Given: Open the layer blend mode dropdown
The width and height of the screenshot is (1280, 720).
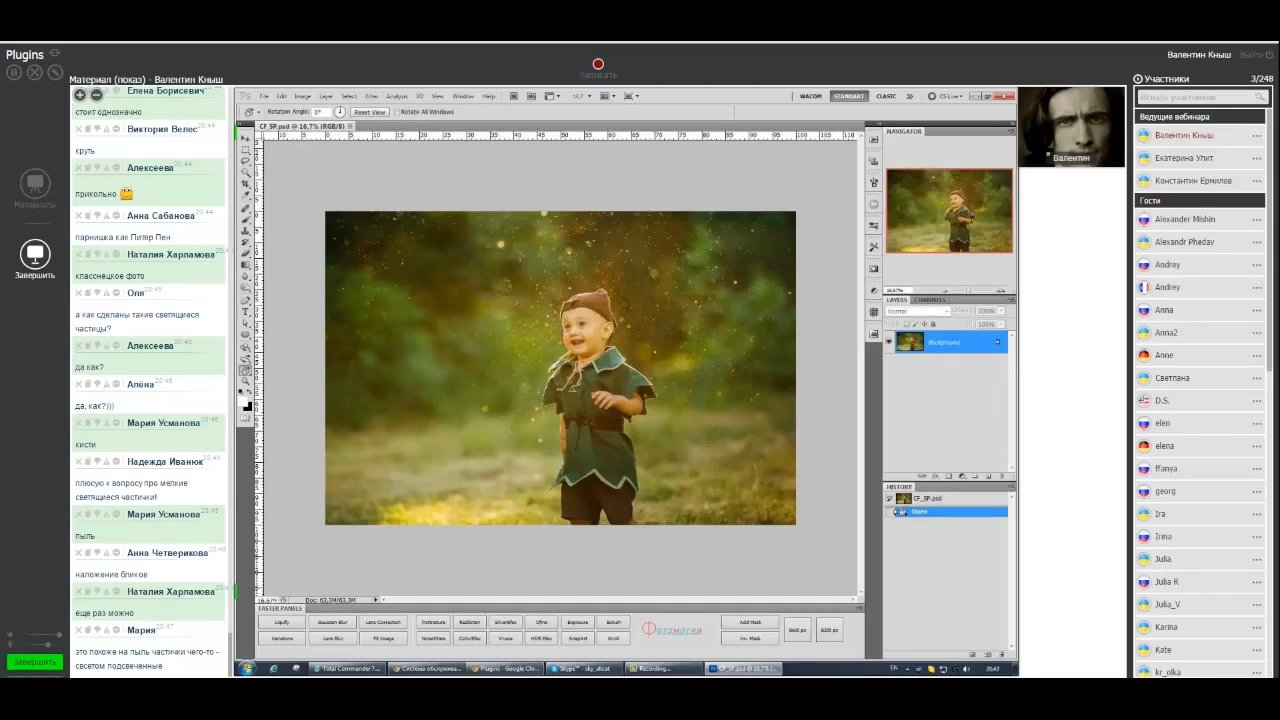Looking at the screenshot, I should (917, 311).
